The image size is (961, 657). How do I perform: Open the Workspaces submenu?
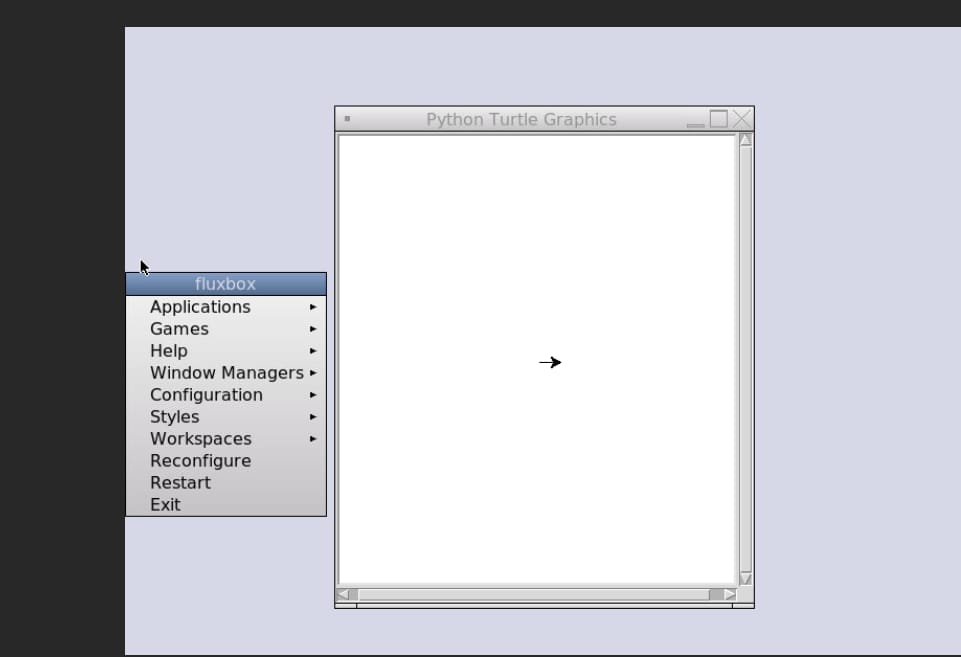pyautogui.click(x=226, y=439)
